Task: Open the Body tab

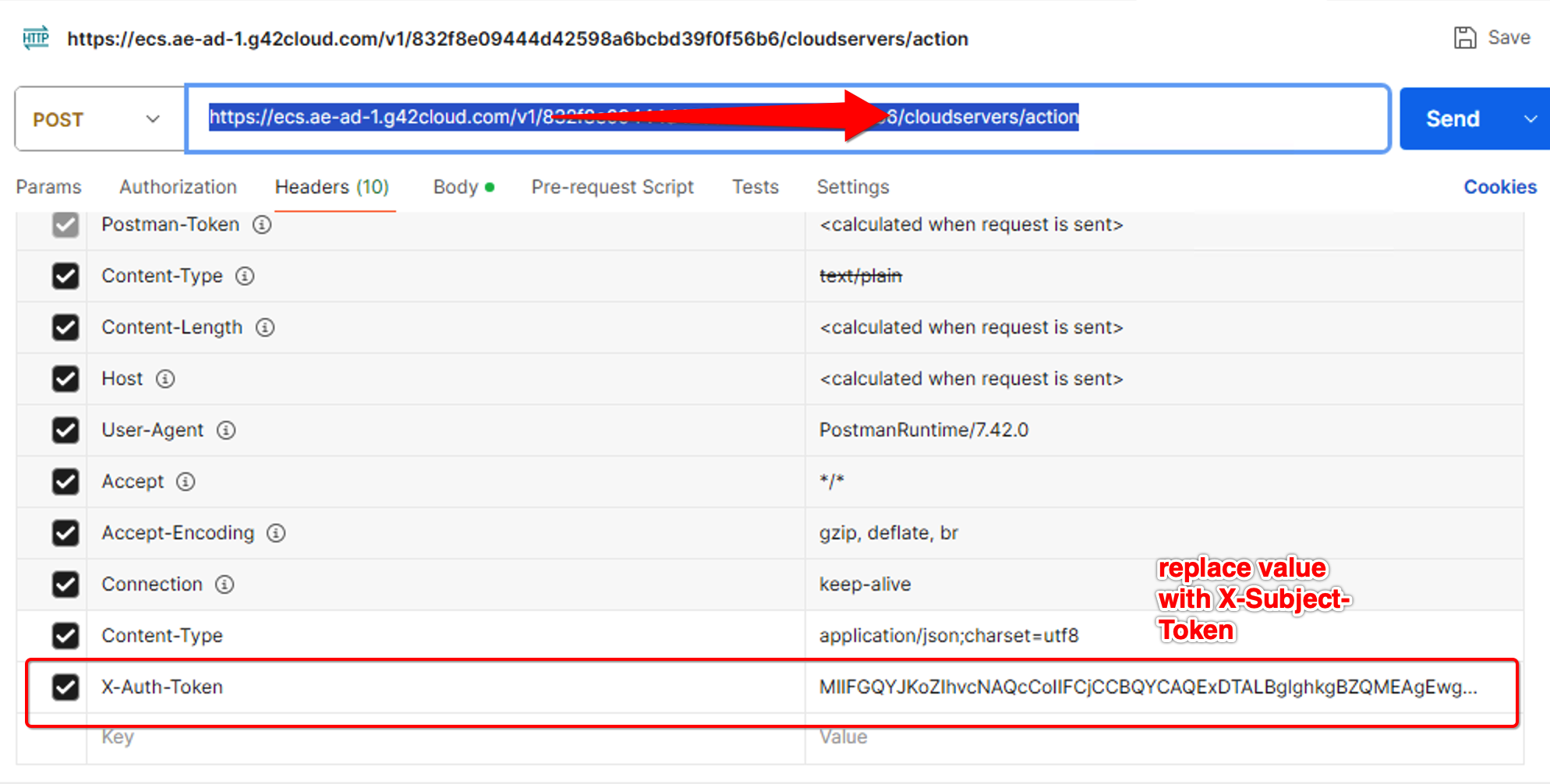Action: (463, 187)
